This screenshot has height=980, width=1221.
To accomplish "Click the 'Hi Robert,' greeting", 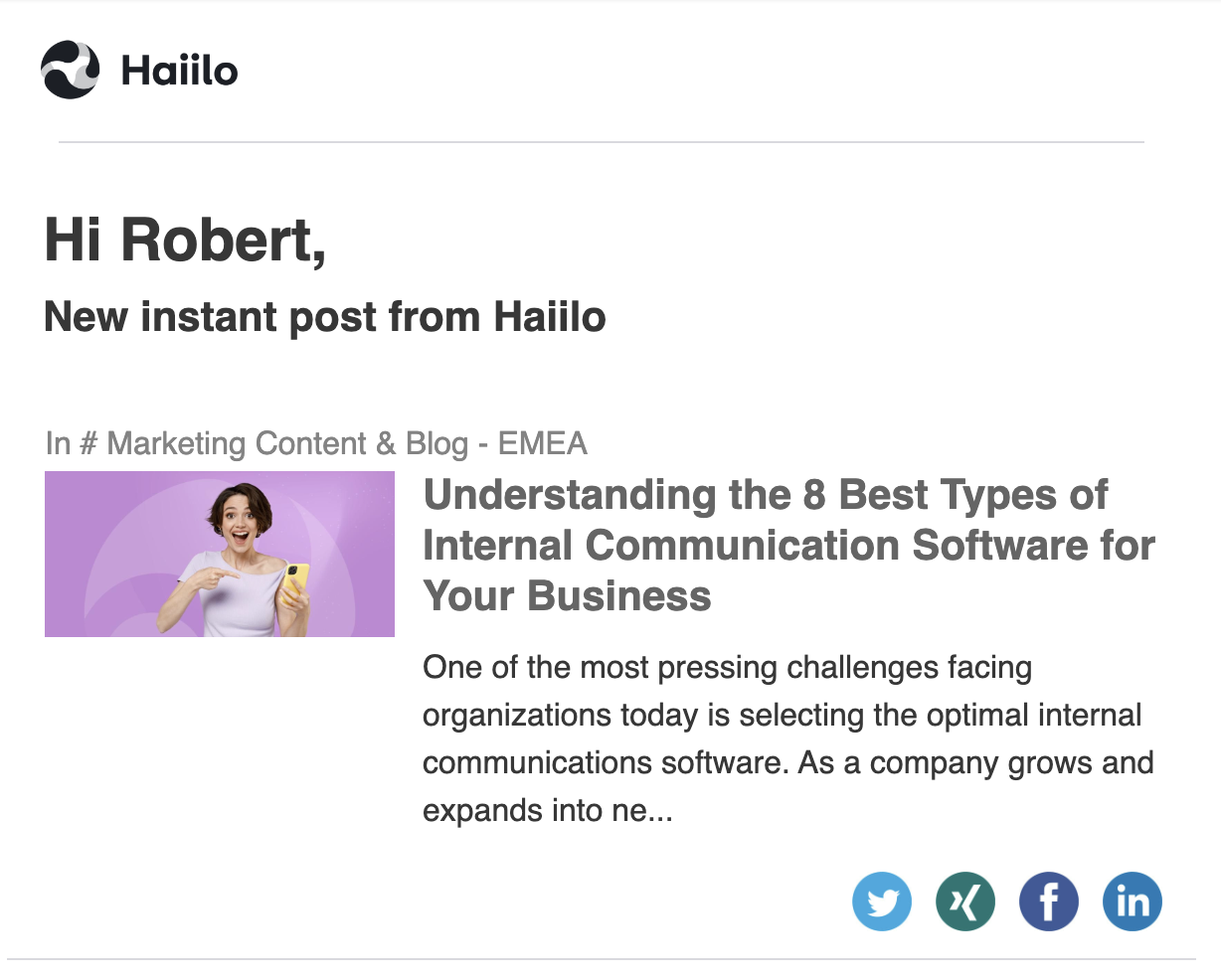I will pos(185,241).
